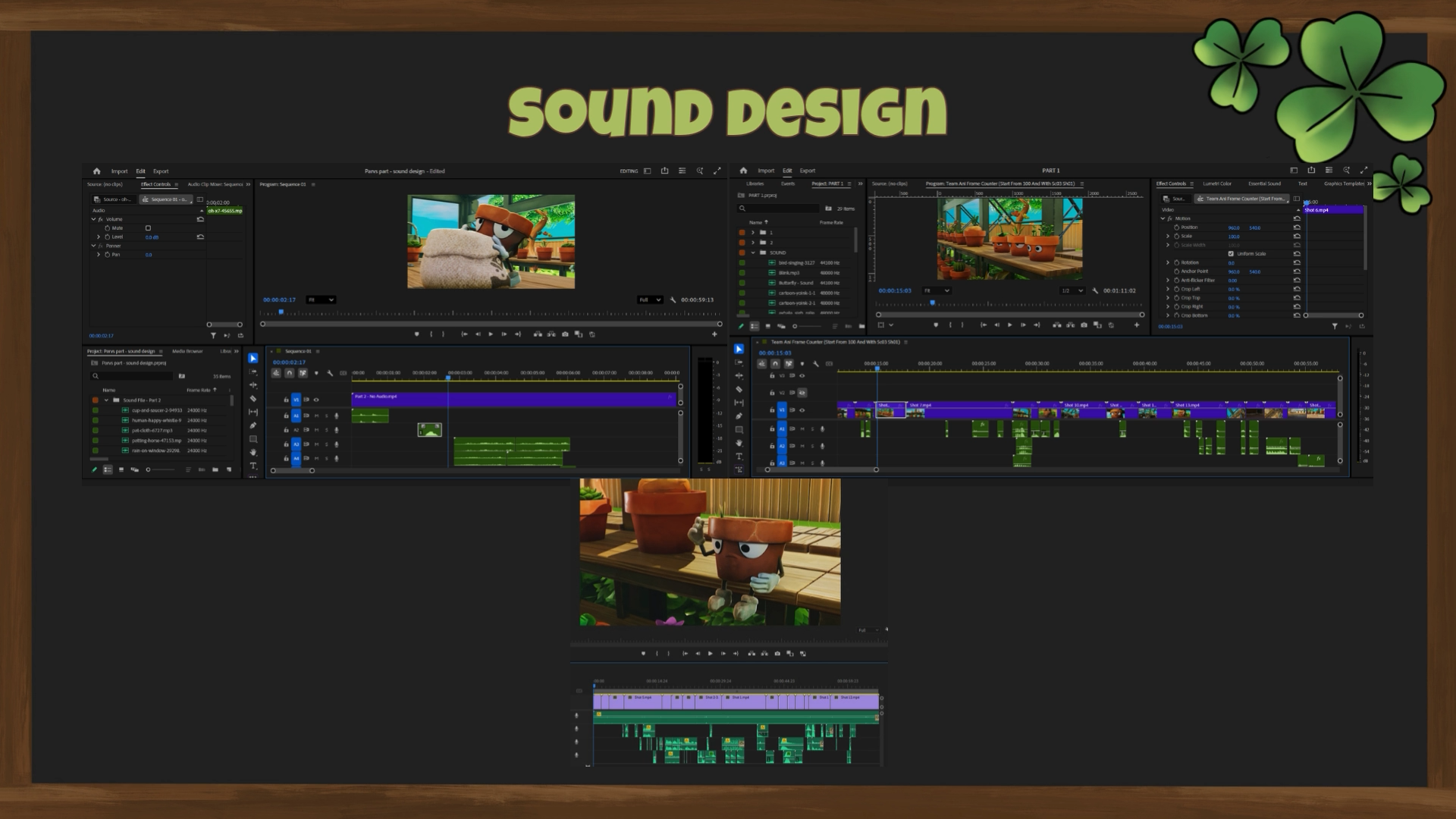Mute track A1 in the Parvs part timeline
Screen dimensions: 1456x819
click(x=316, y=416)
